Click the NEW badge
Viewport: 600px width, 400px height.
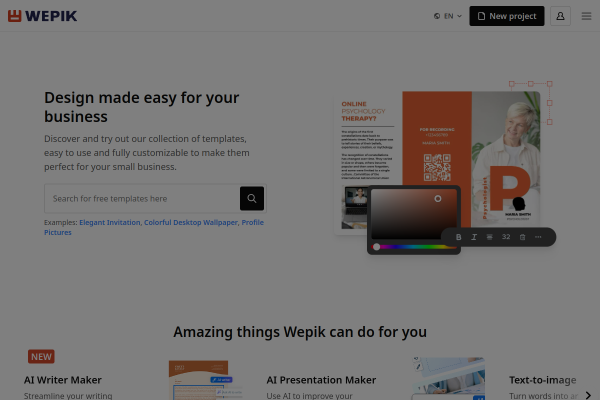tap(41, 356)
